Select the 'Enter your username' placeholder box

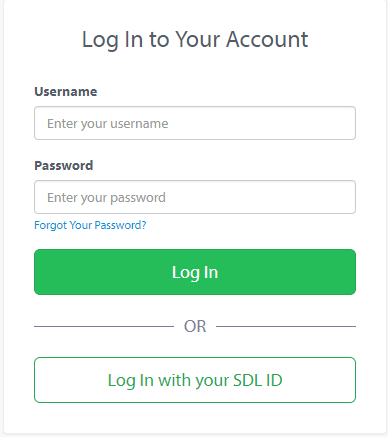click(195, 123)
